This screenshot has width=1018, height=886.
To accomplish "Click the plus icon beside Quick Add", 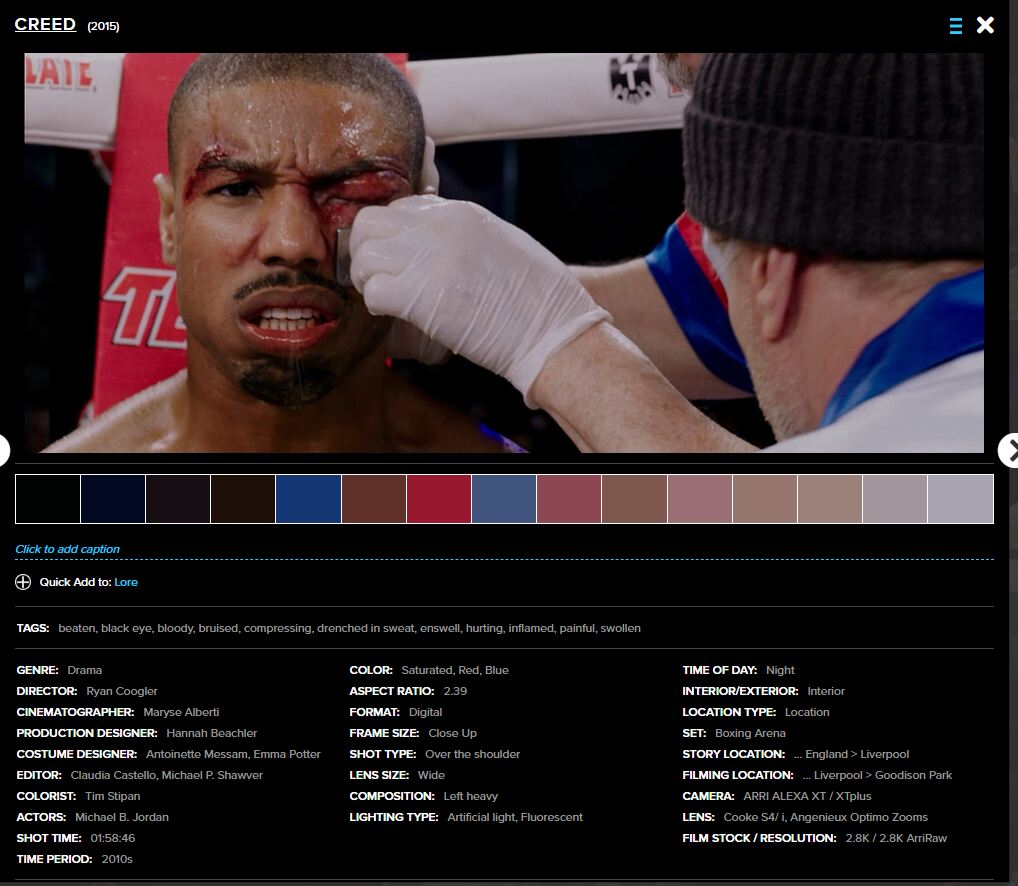I will tap(23, 582).
